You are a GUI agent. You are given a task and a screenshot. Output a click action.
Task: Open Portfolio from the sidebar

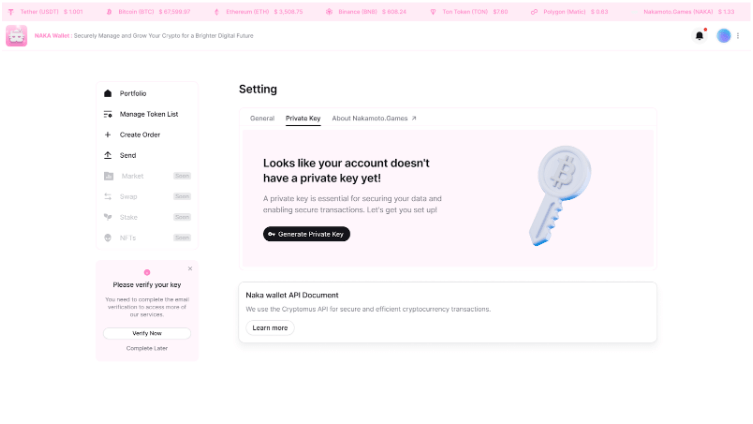point(133,93)
